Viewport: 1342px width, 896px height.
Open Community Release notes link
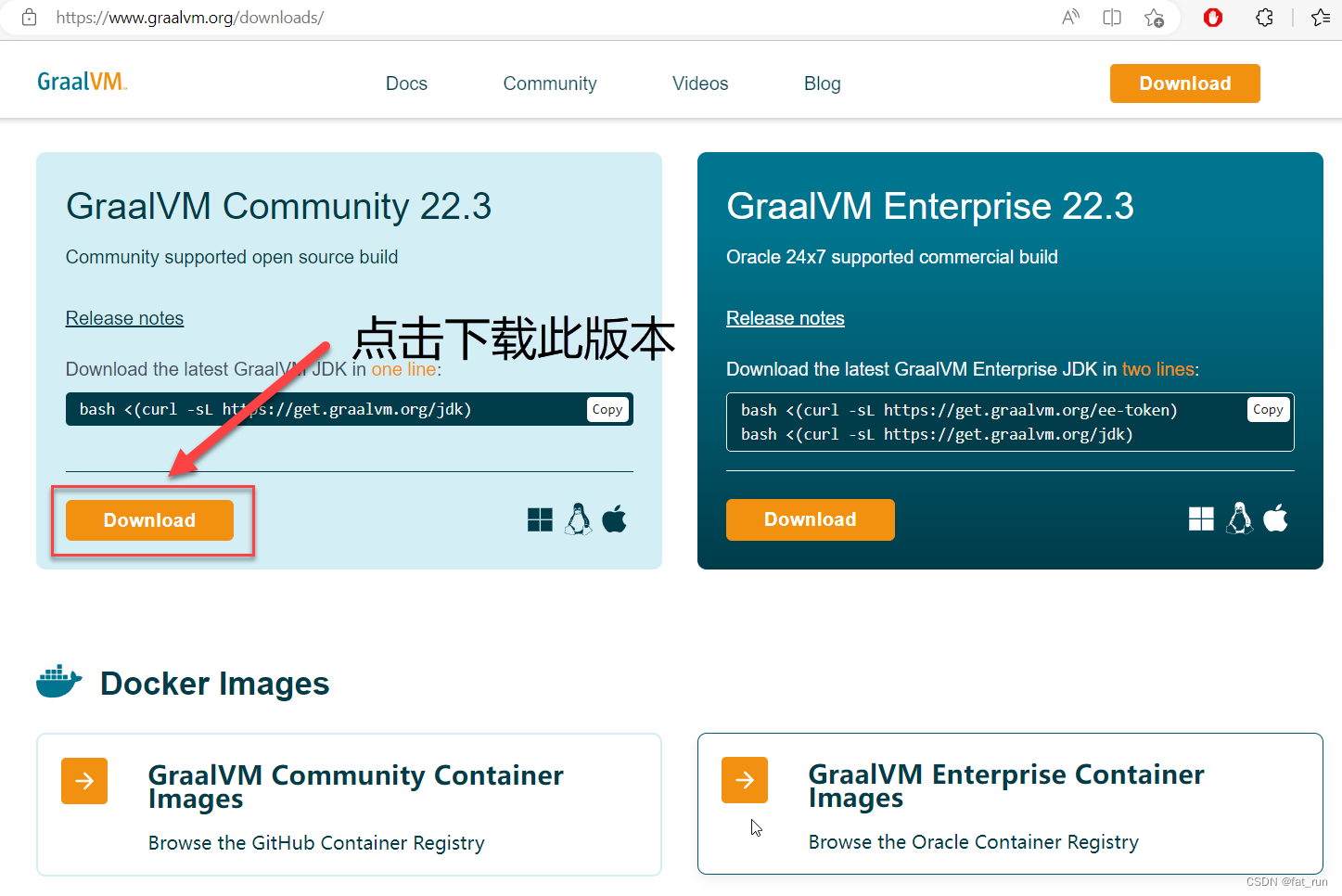tap(124, 318)
